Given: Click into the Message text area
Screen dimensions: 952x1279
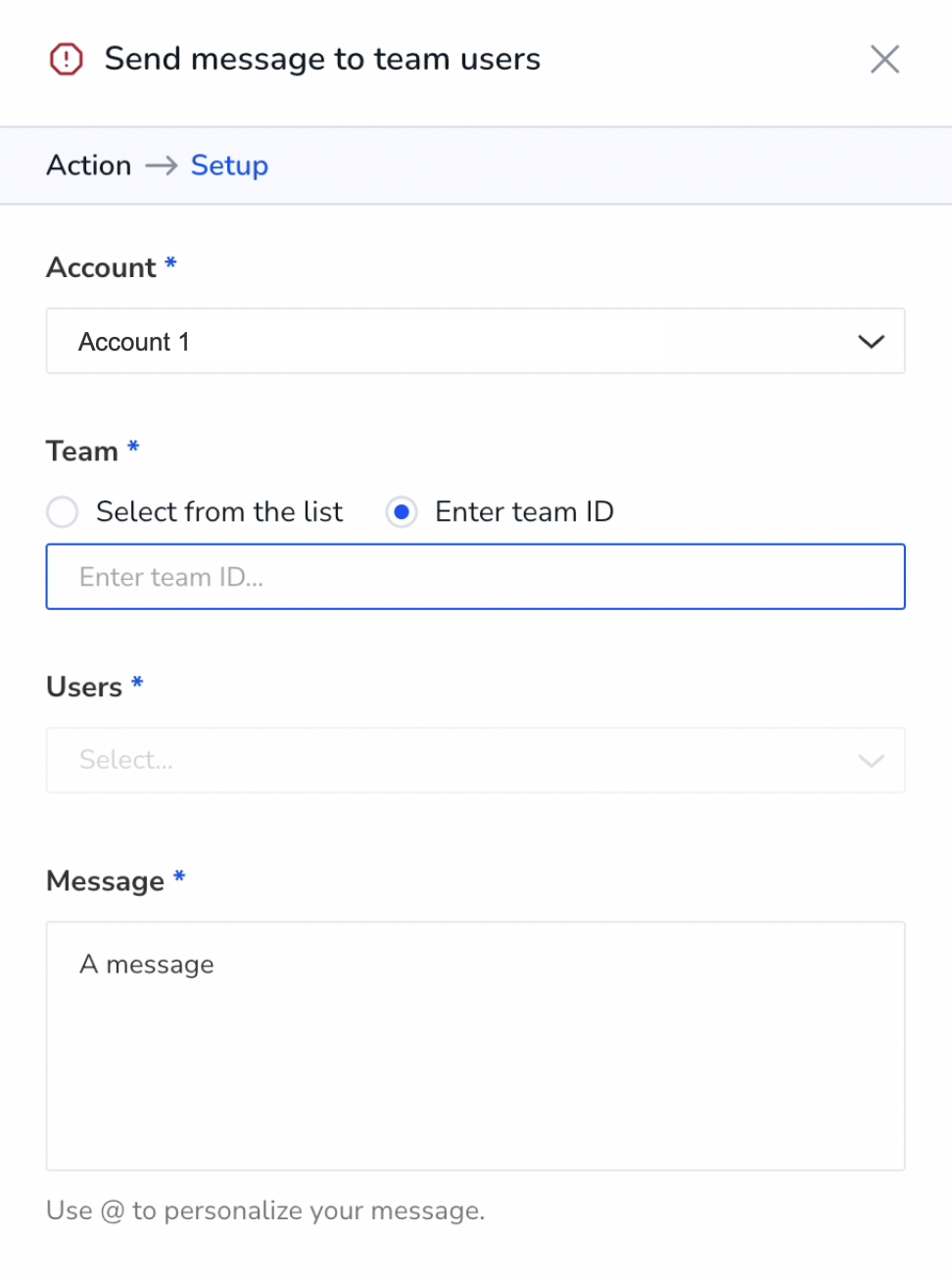Looking at the screenshot, I should [475, 1046].
